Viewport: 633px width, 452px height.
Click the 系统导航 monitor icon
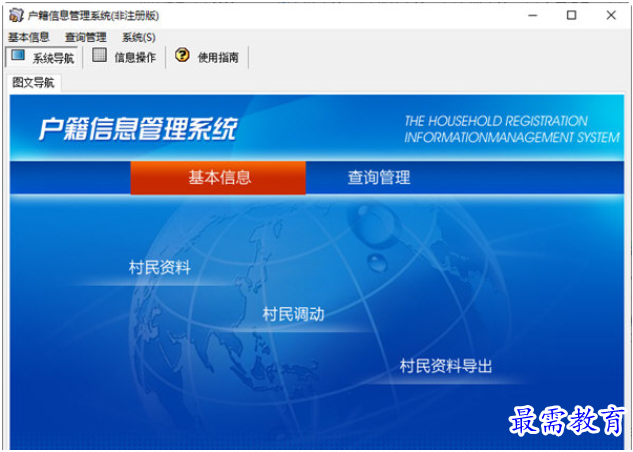pyautogui.click(x=18, y=54)
